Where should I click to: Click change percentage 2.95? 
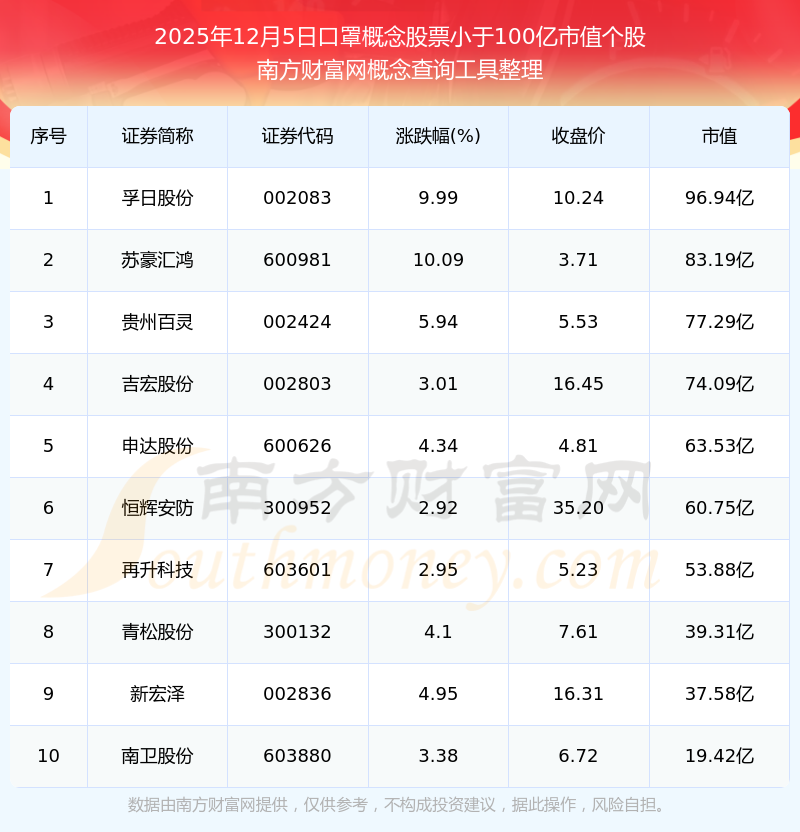pyautogui.click(x=438, y=570)
